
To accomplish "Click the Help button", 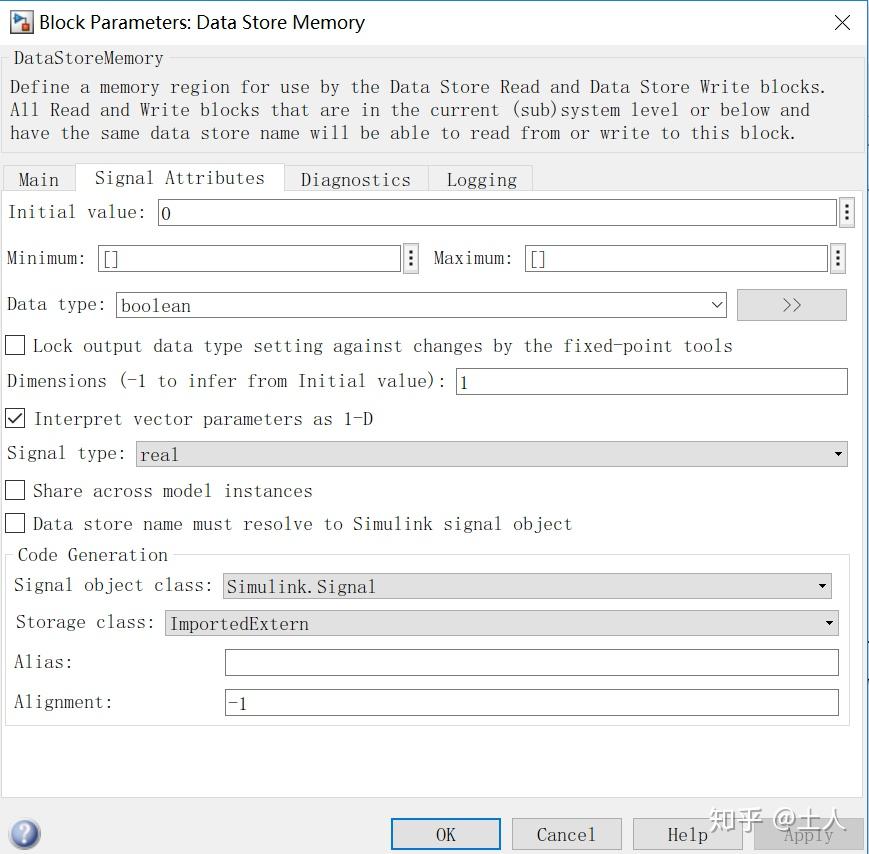I will tap(687, 833).
